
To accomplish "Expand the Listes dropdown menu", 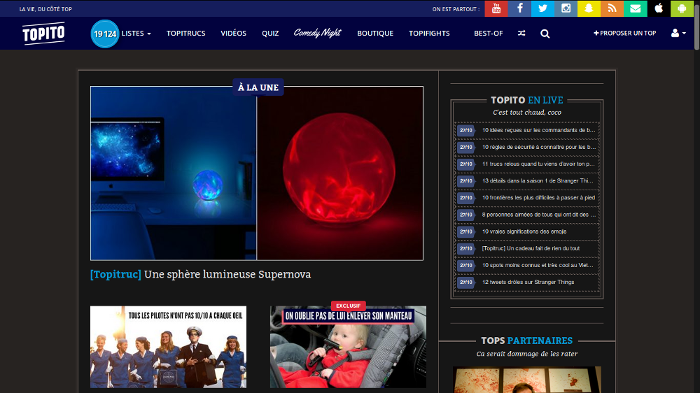I will pos(136,33).
